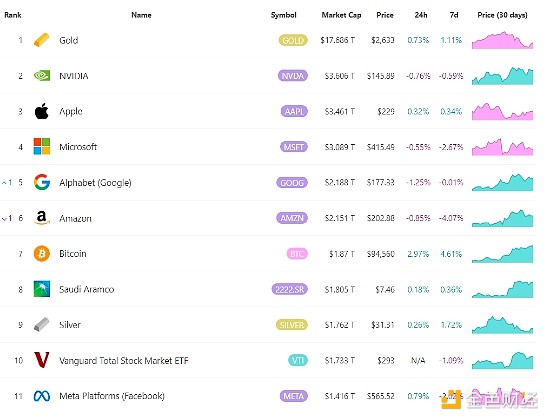The width and height of the screenshot is (549, 420).
Task: Sort by the Name column header
Action: pos(141,15)
